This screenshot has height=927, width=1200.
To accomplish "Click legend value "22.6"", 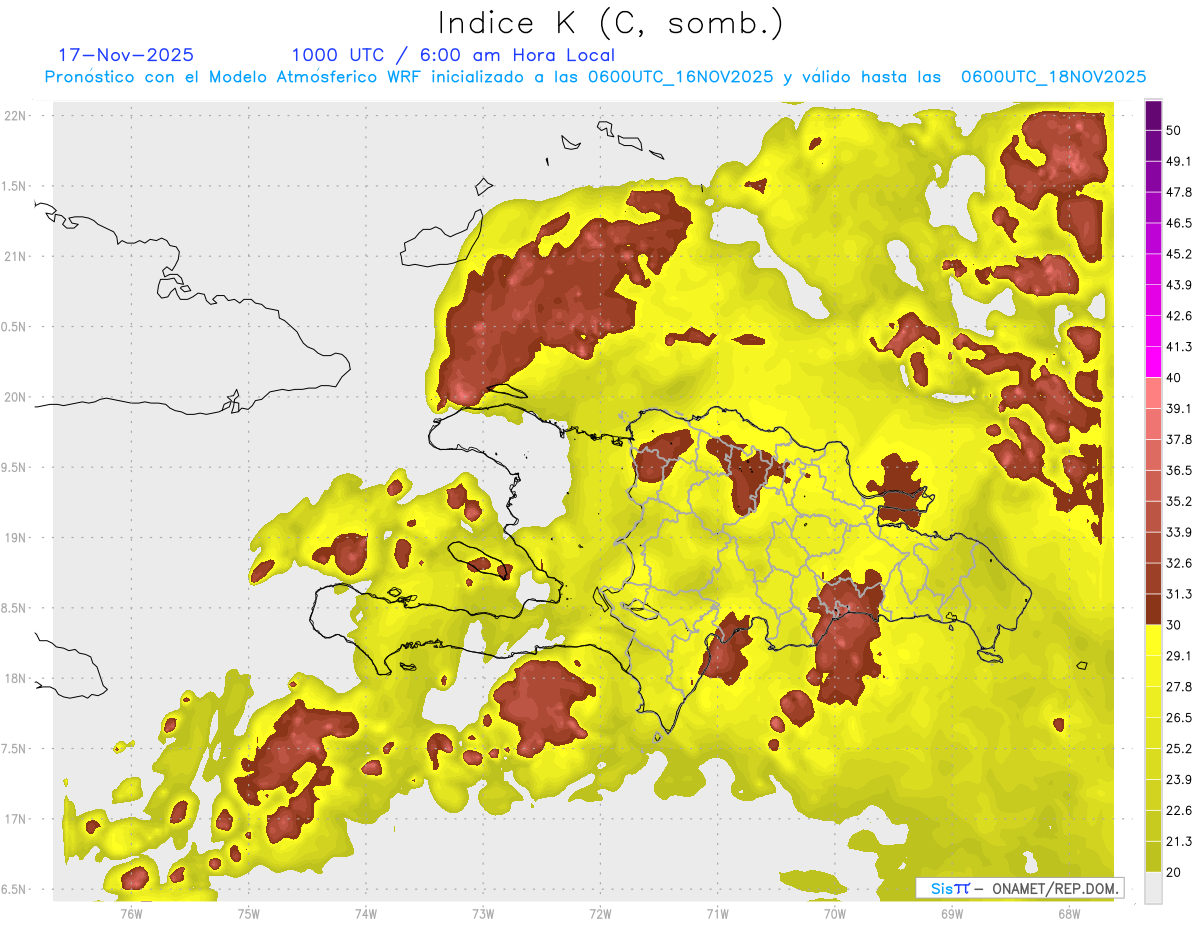I will (x=1179, y=810).
